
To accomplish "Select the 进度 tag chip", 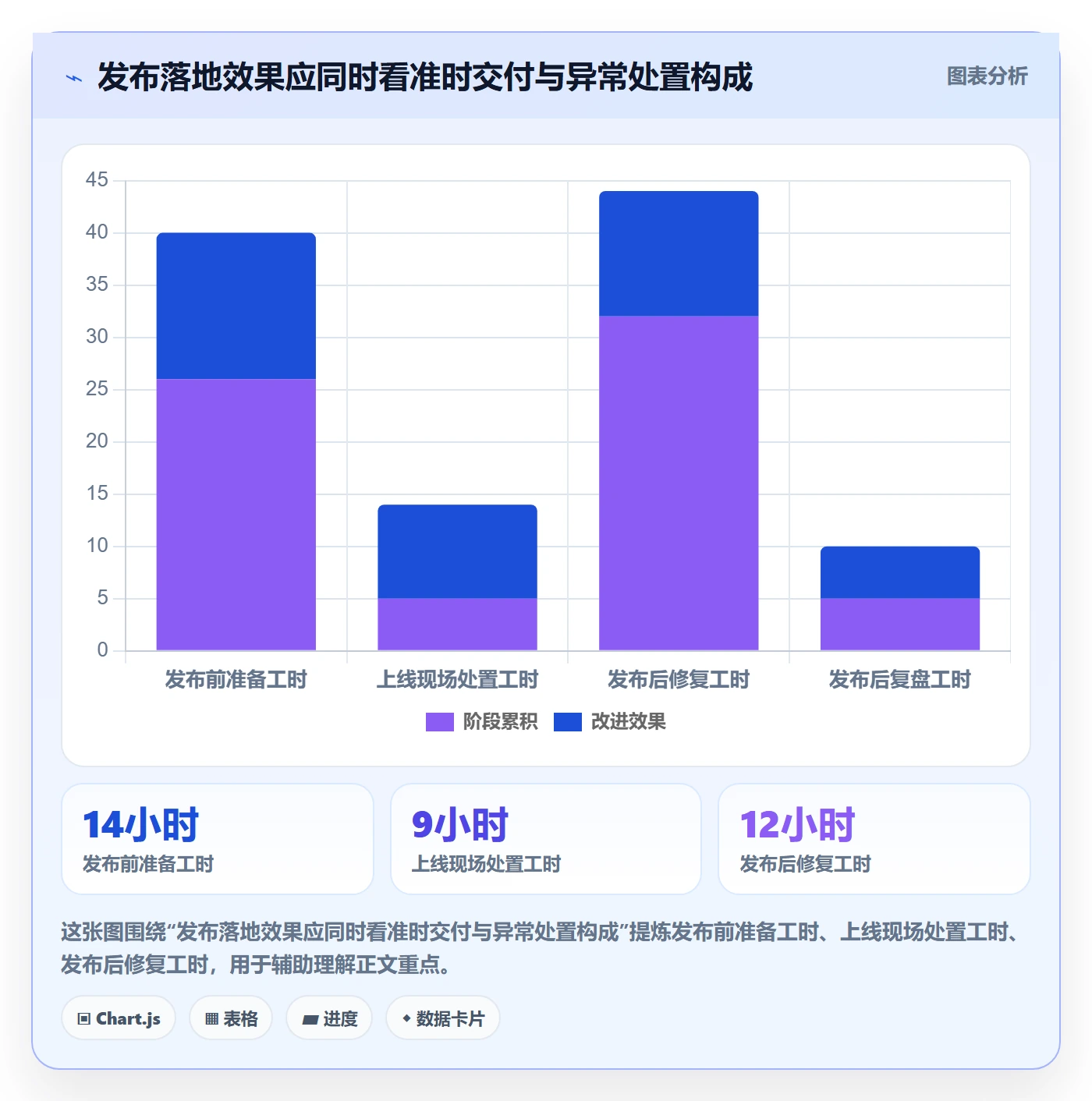I will 329,1018.
